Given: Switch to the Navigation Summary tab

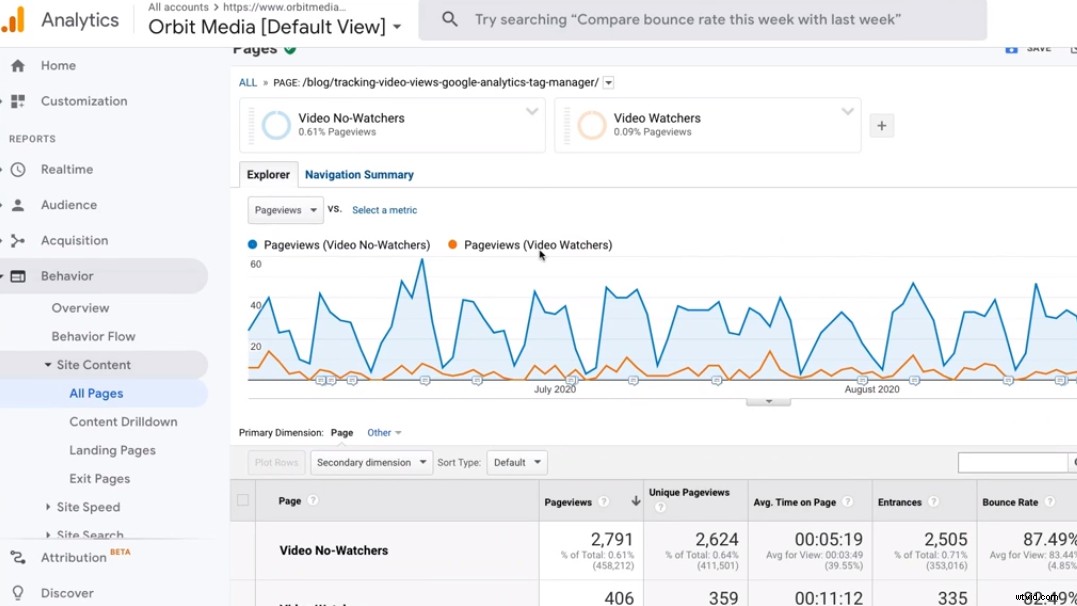Looking at the screenshot, I should [359, 174].
